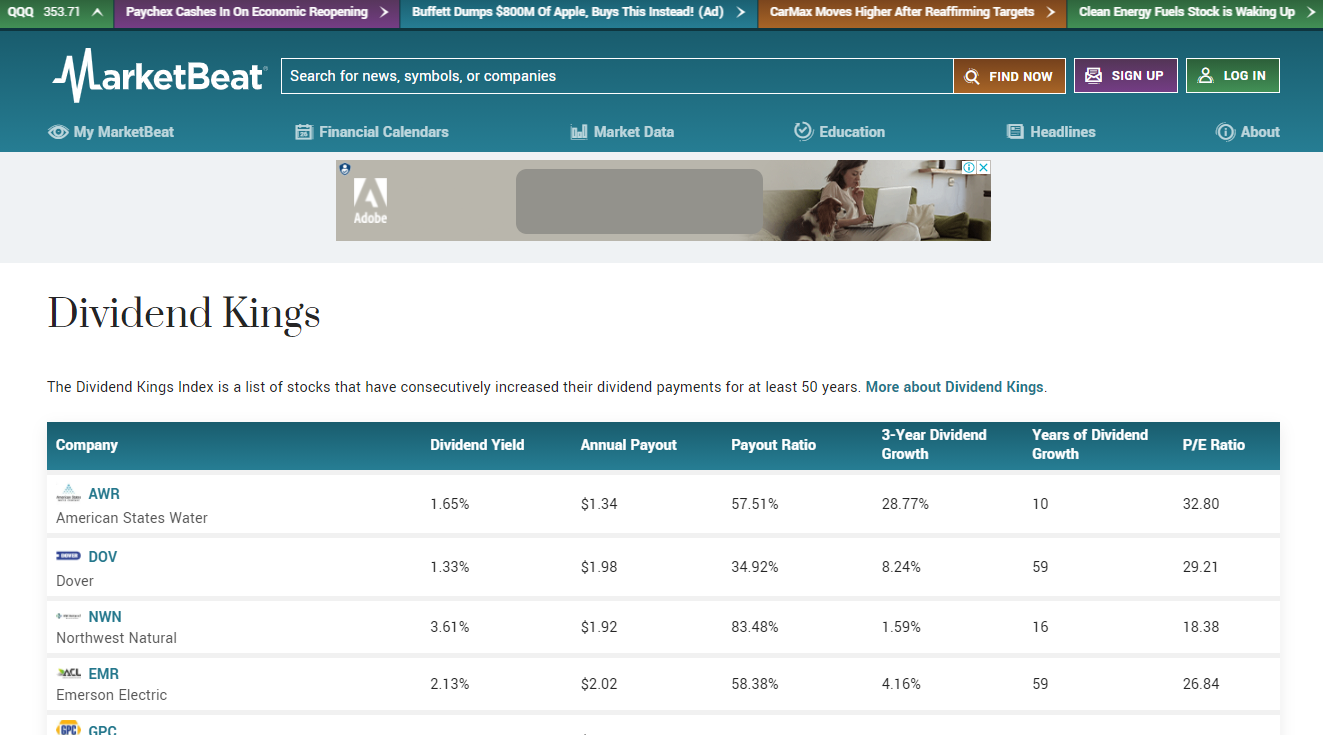Open the NWN ticker link
Screen dimensions: 1323x735
click(x=105, y=617)
